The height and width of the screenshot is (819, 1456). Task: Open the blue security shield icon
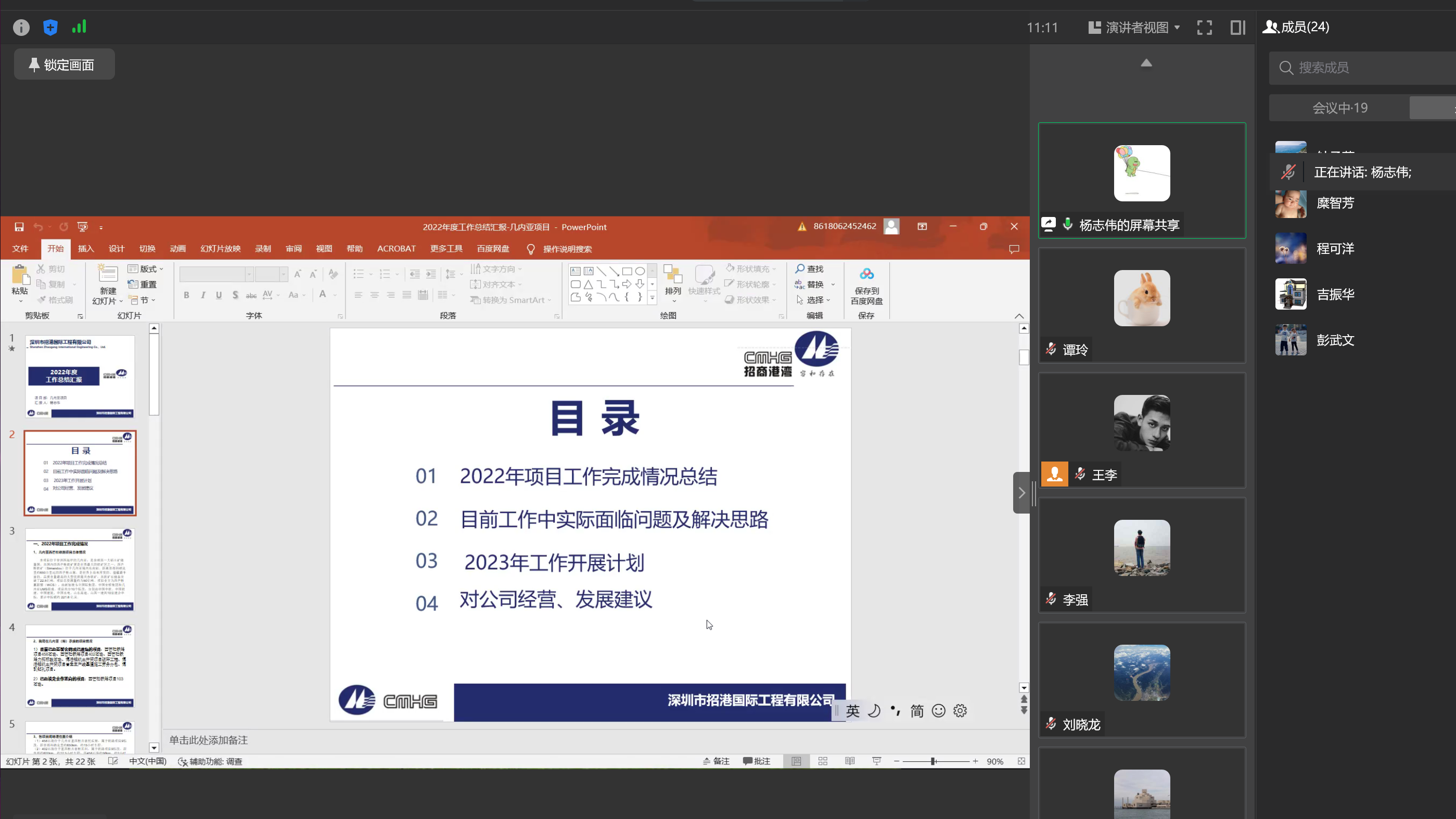(x=50, y=27)
